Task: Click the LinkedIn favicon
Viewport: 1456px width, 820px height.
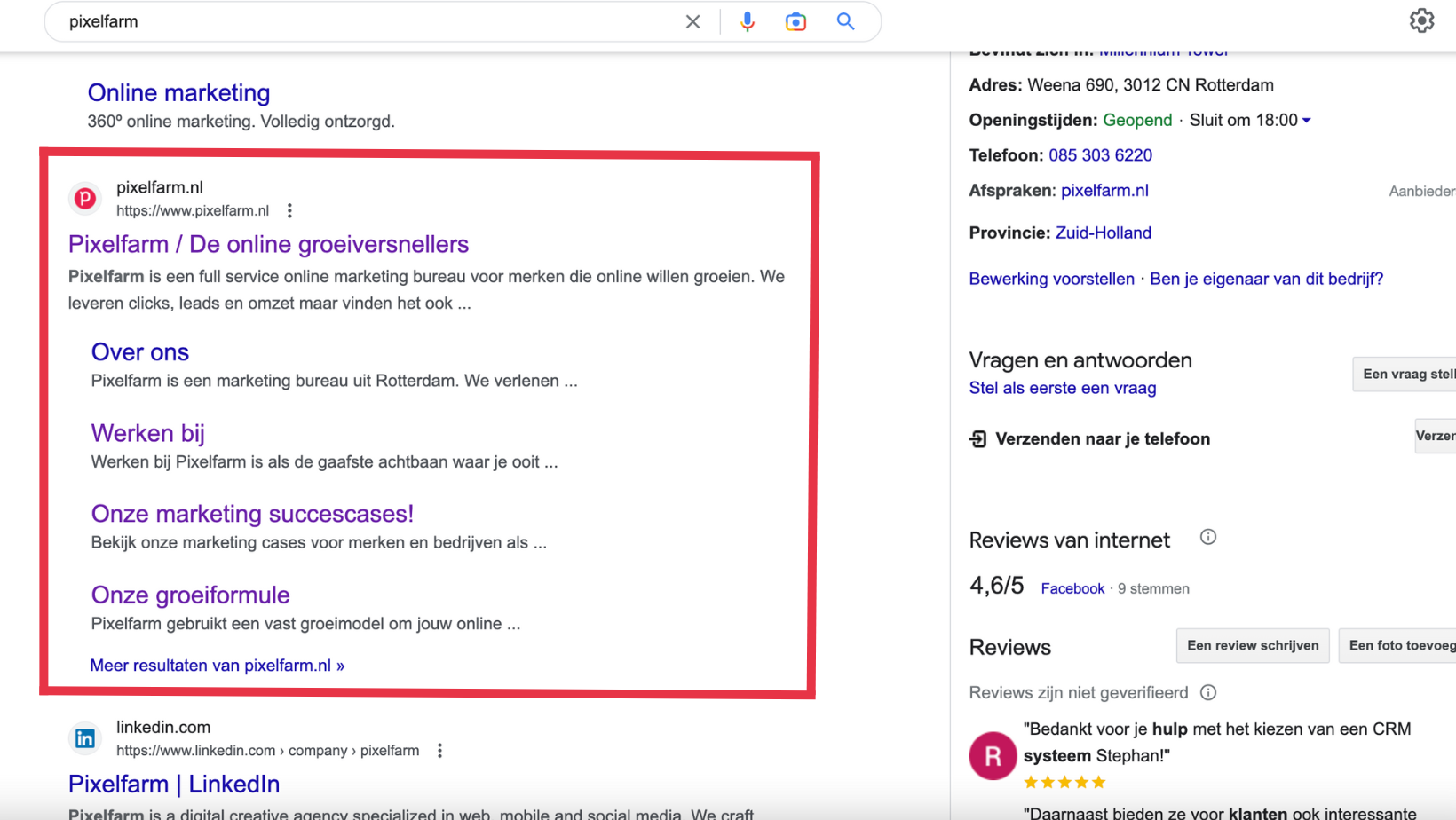Action: tap(85, 737)
